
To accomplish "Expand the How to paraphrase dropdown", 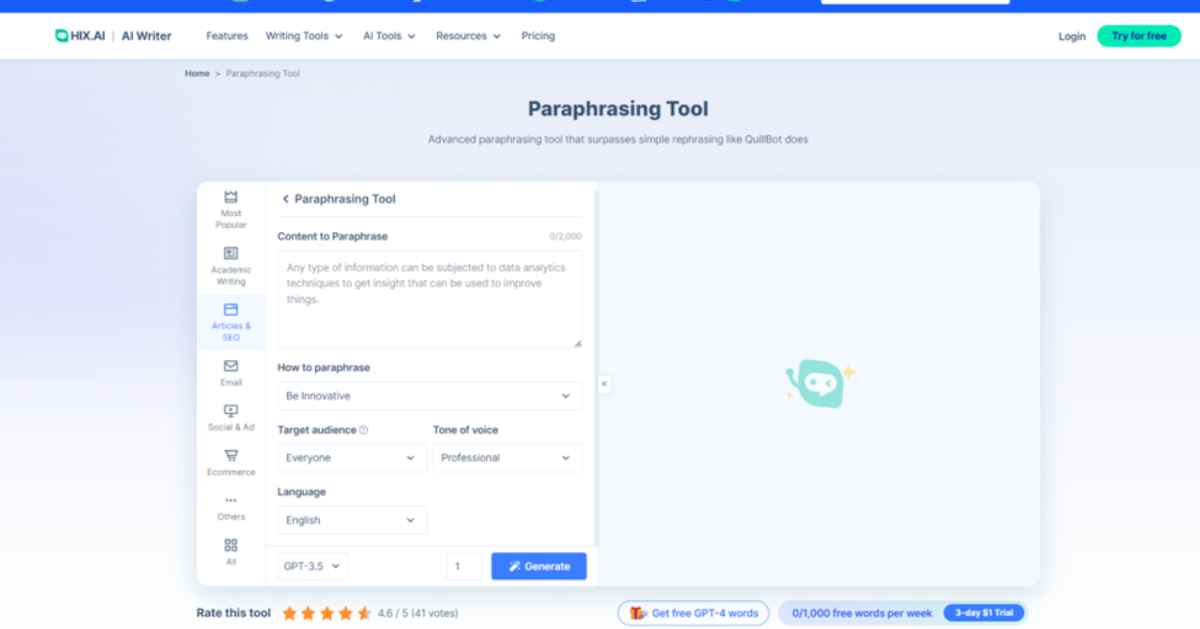I will tap(429, 396).
